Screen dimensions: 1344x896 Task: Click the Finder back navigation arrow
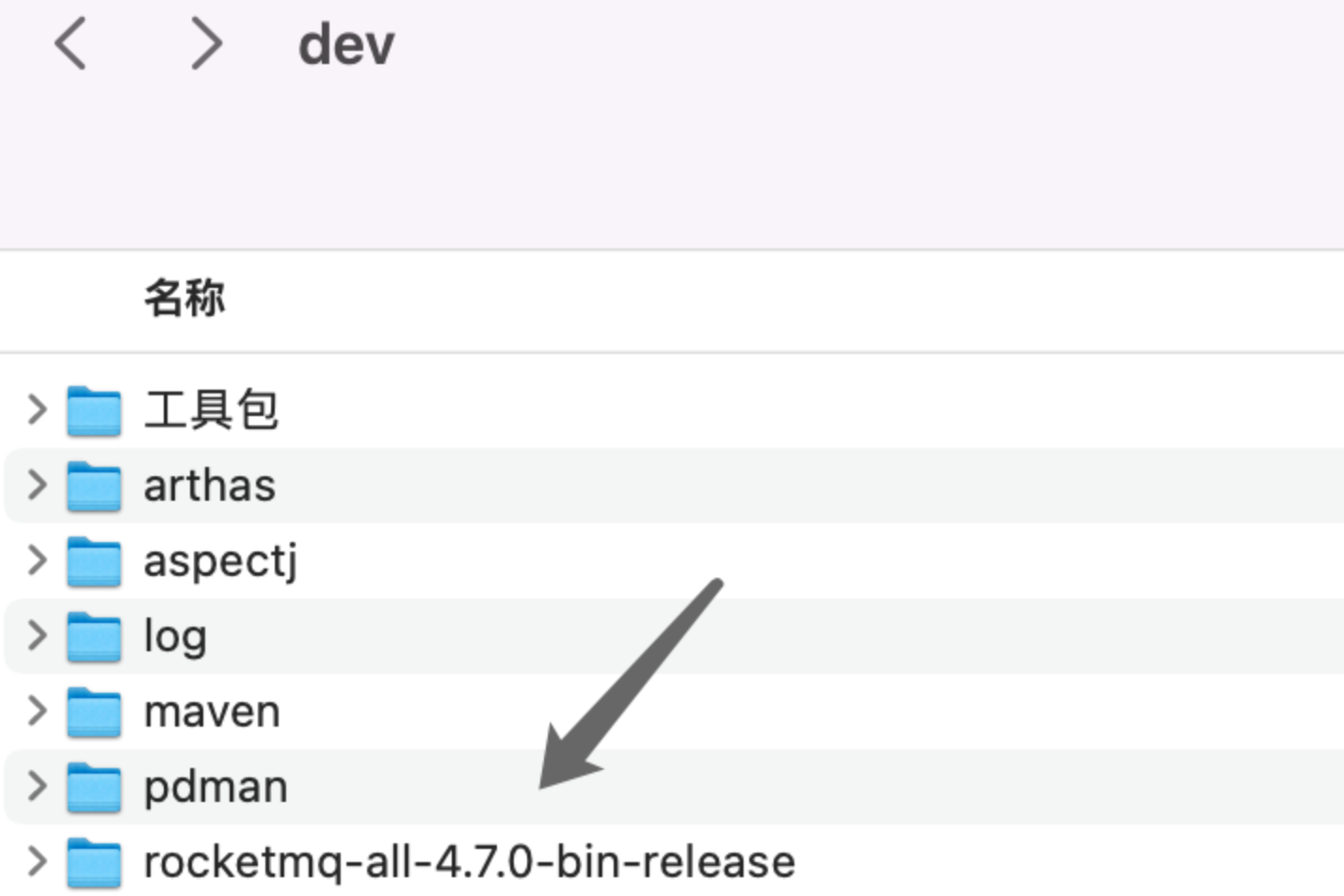[71, 44]
